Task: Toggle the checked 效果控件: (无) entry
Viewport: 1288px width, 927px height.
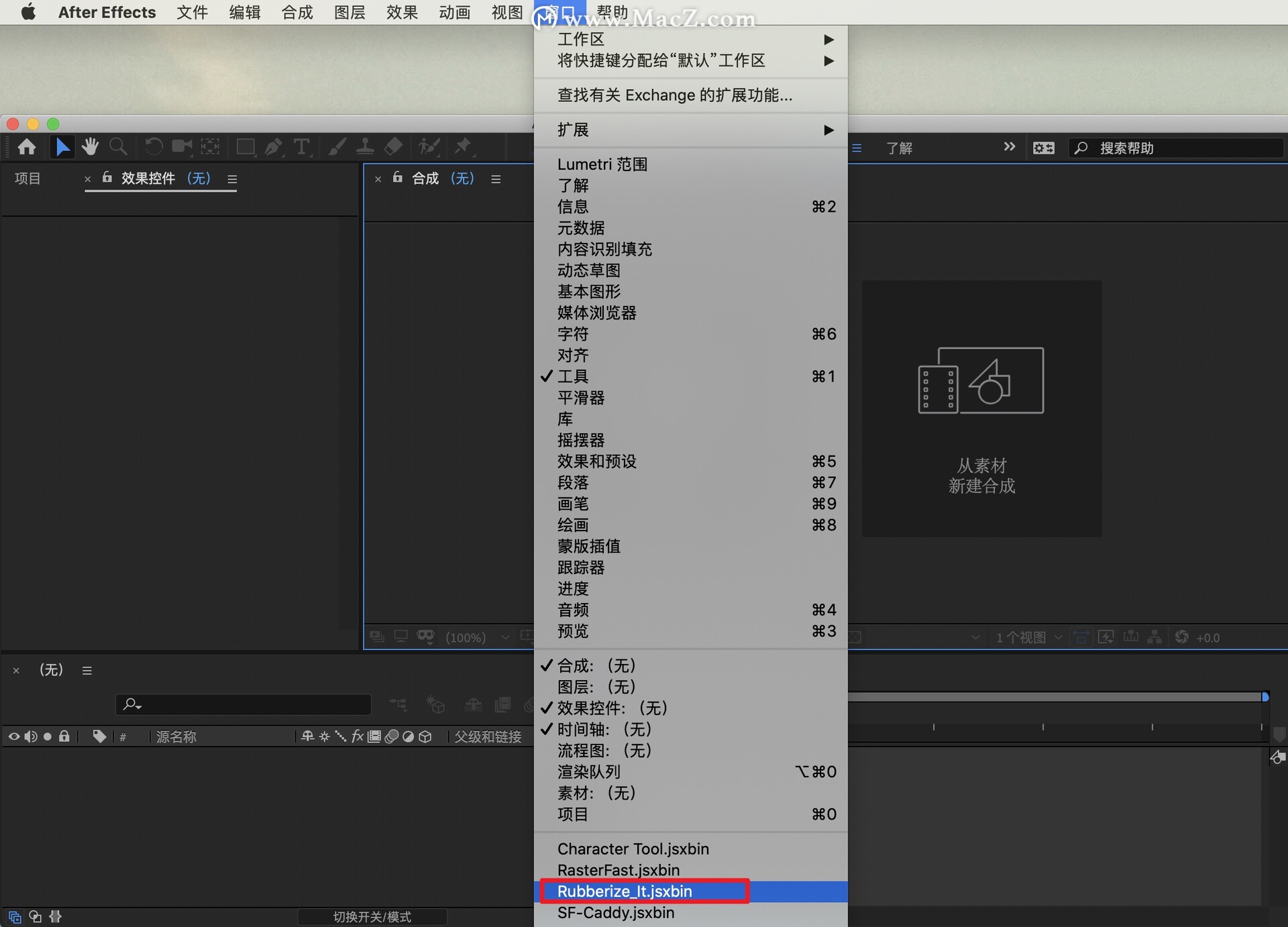Action: click(691, 708)
